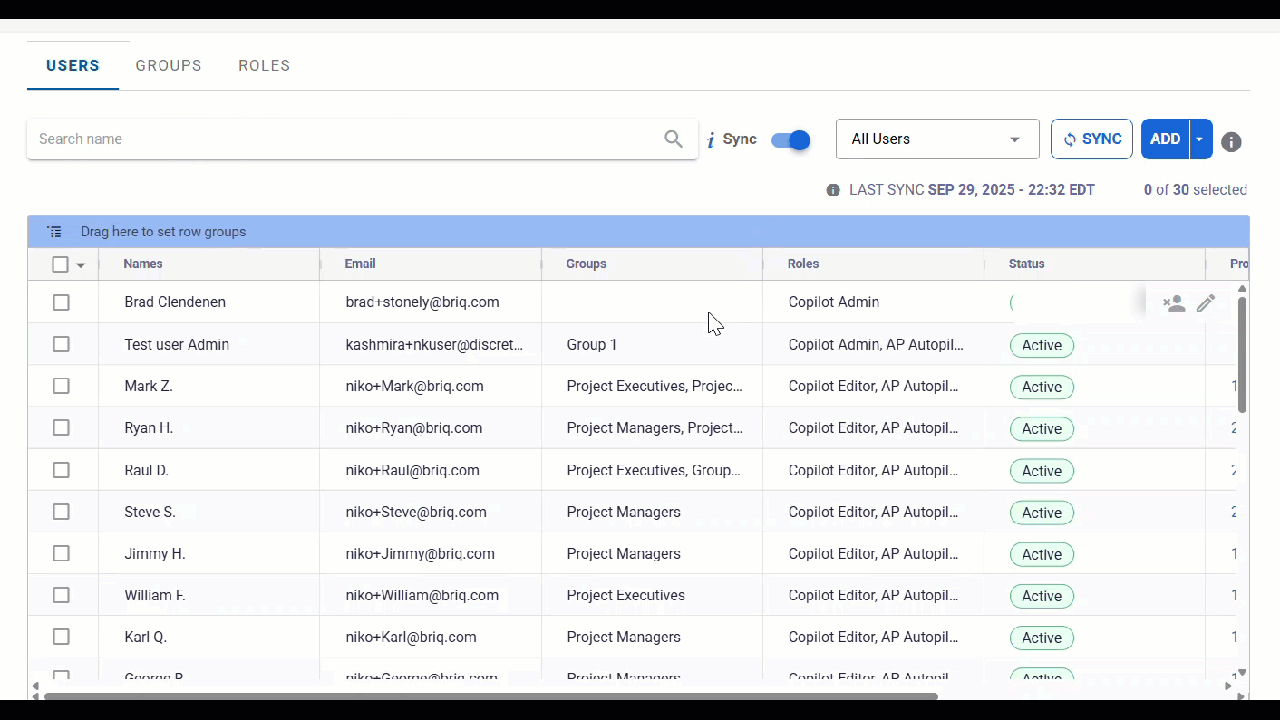Select the Jimmy H. row checkbox

tap(61, 554)
